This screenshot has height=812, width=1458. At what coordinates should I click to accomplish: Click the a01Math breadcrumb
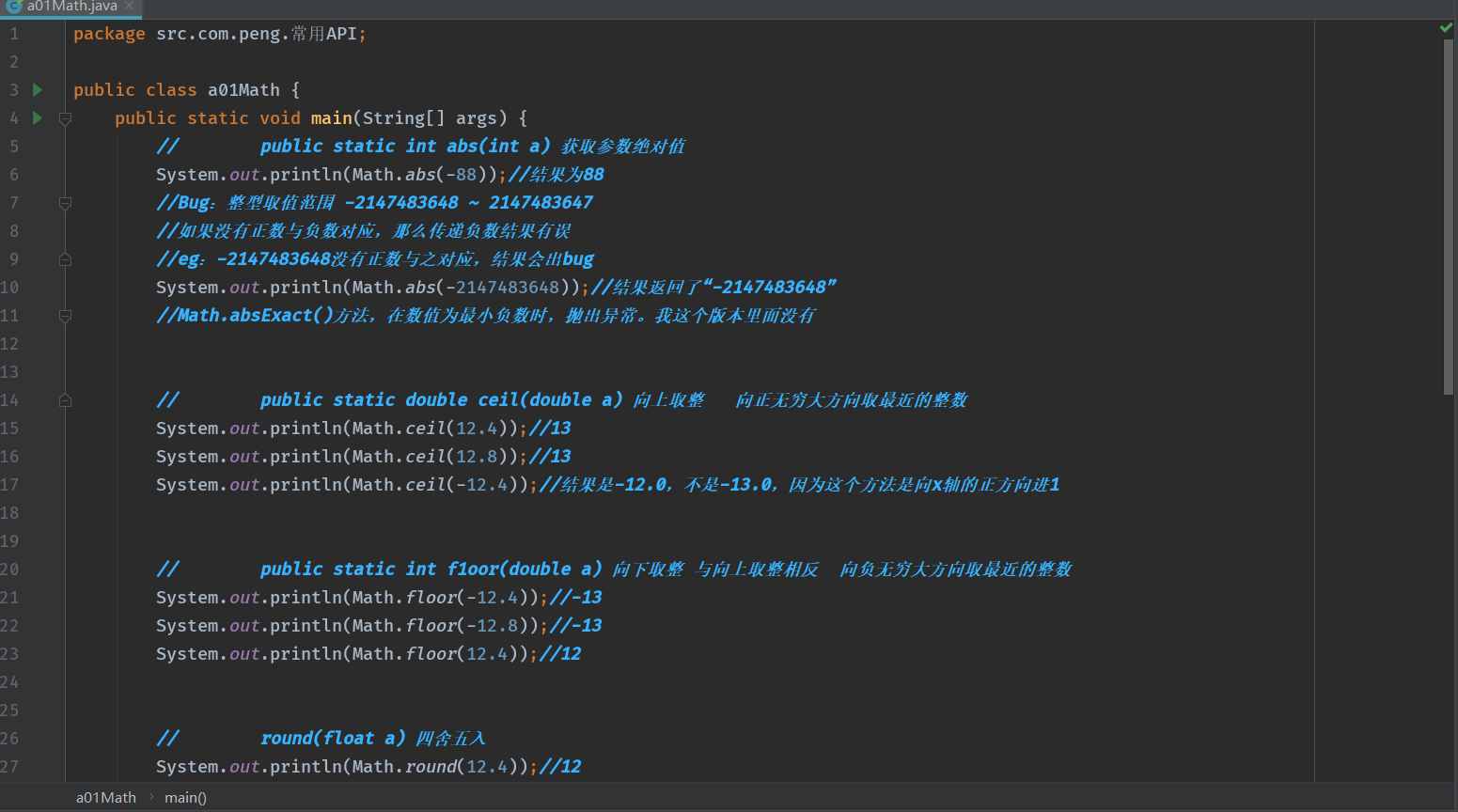click(x=106, y=797)
